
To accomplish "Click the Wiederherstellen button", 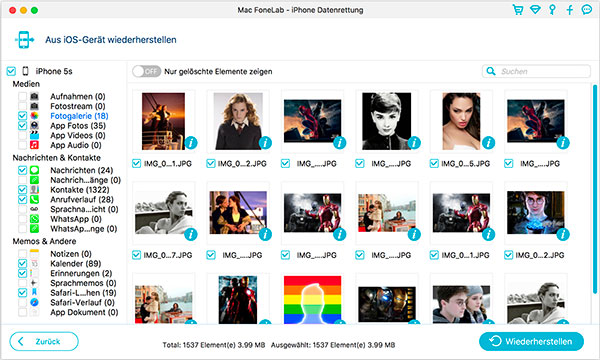I will point(532,341).
